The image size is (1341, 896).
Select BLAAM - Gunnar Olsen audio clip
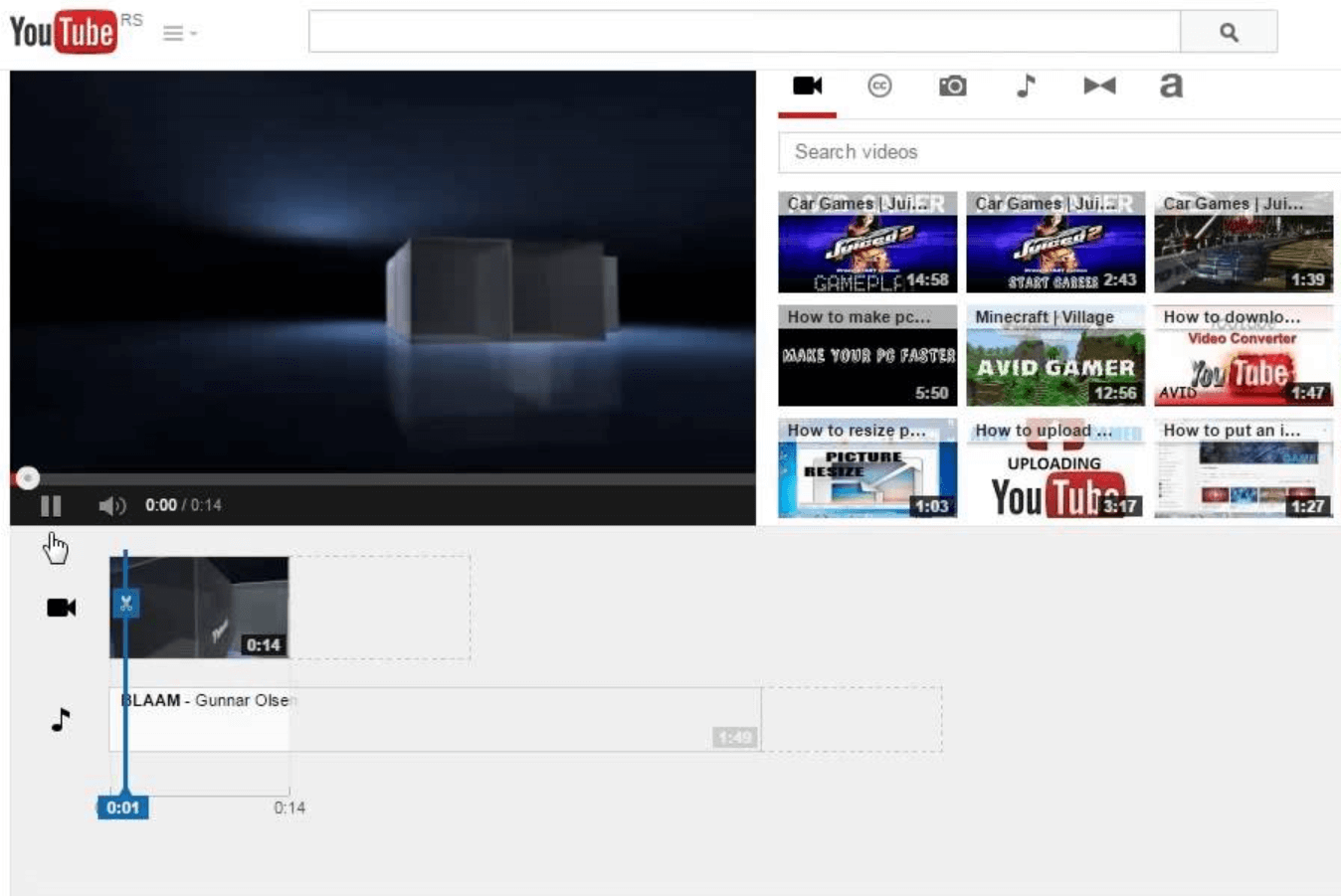pos(435,719)
